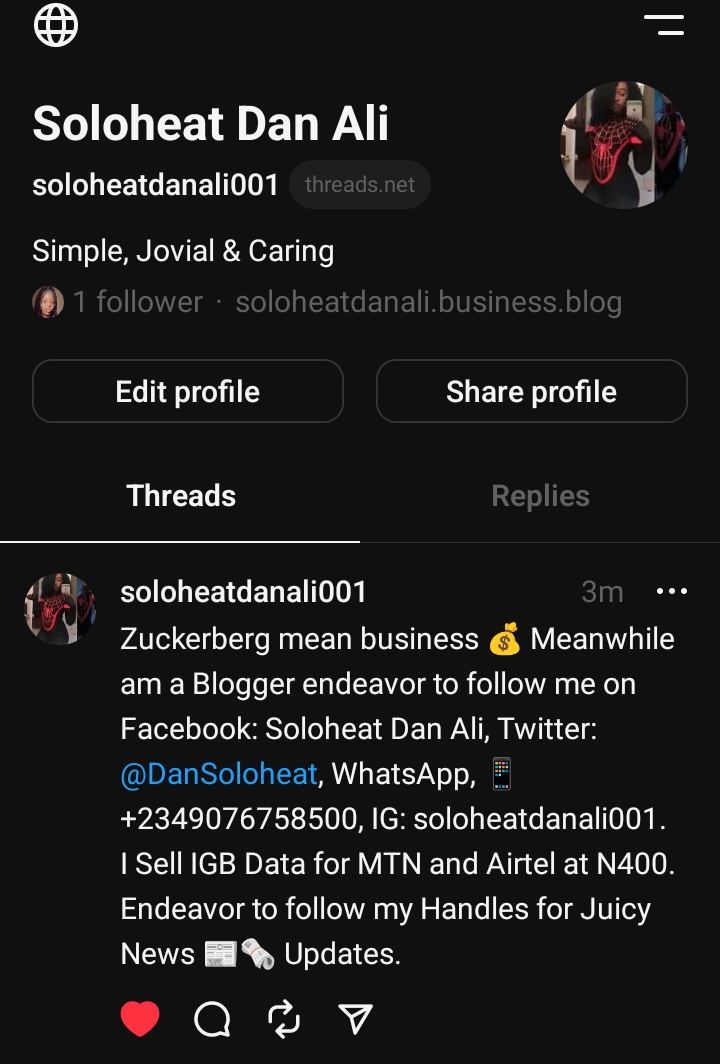
Task: Tap the post author's small avatar
Action: 60,608
